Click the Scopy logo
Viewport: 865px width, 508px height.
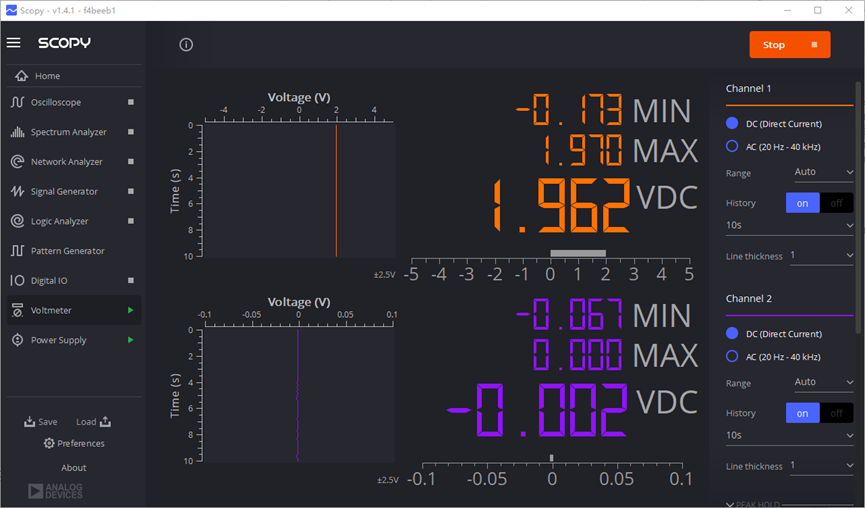pos(64,42)
